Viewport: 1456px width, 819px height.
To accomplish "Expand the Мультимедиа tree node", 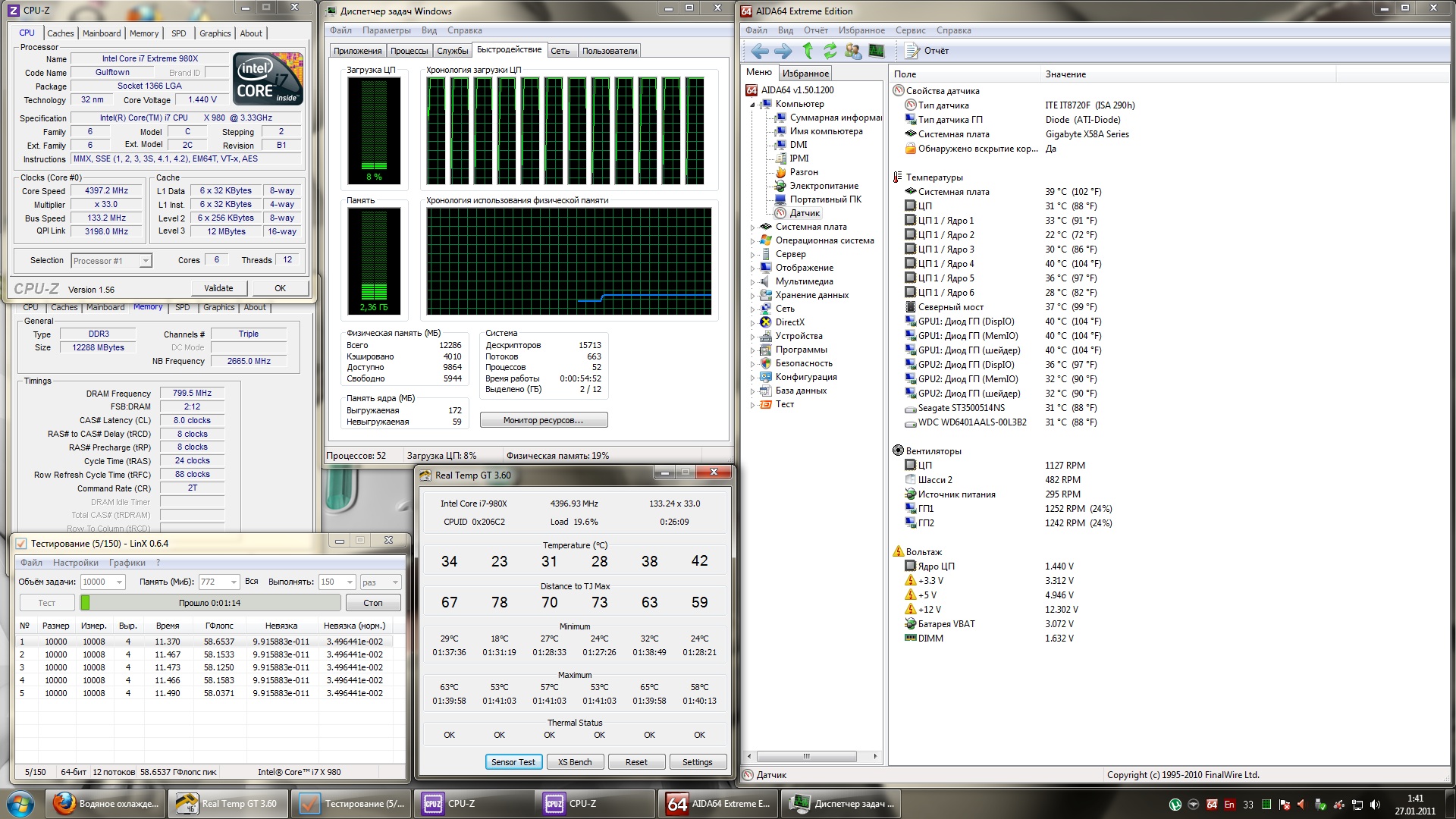I will point(752,282).
